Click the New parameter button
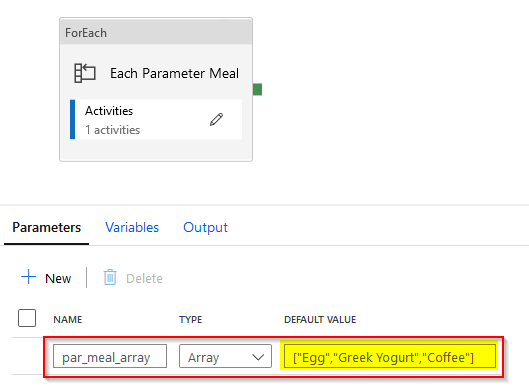 [x=46, y=278]
